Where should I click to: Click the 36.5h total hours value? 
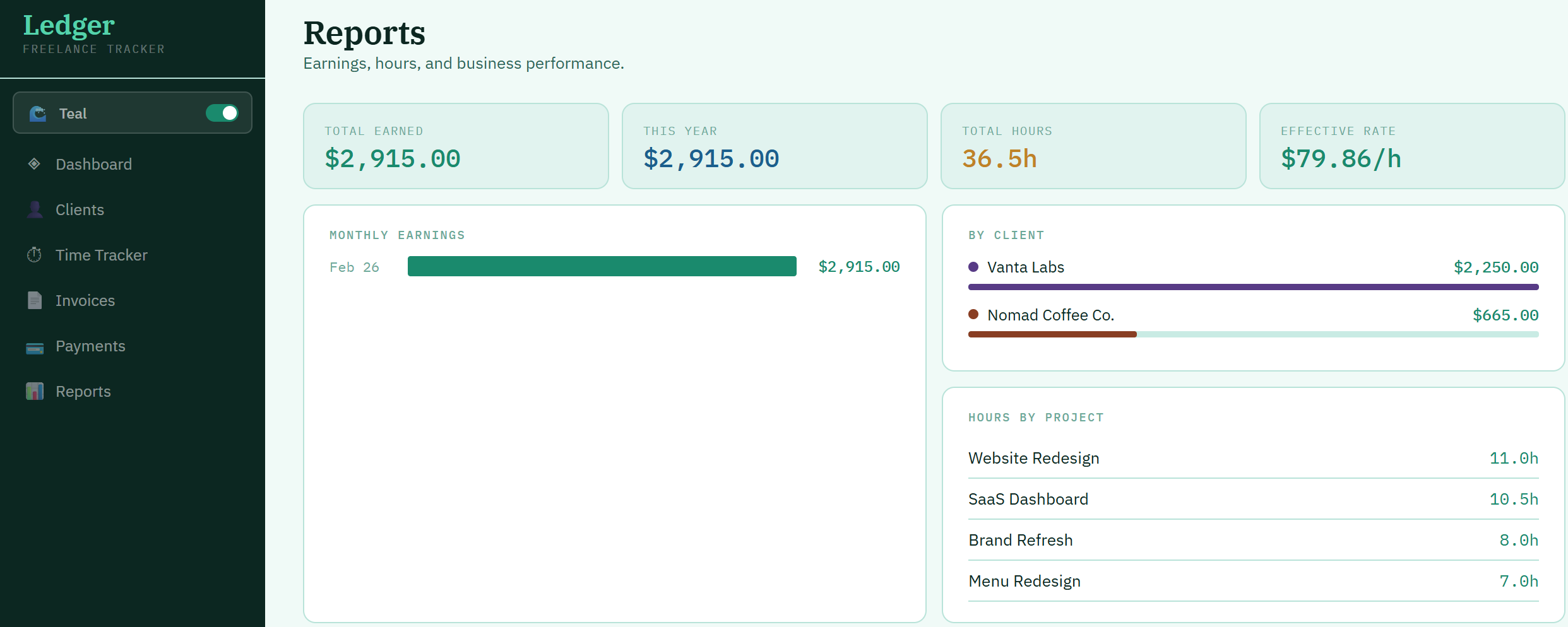coord(999,159)
